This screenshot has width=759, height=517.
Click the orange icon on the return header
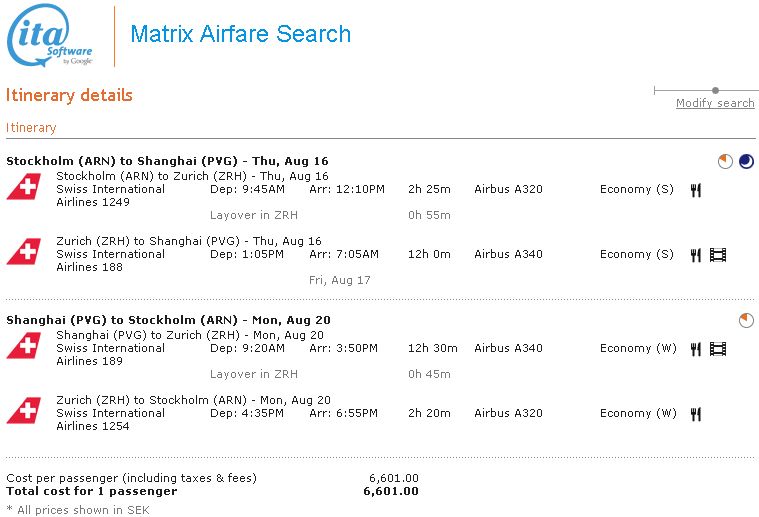pos(746,320)
